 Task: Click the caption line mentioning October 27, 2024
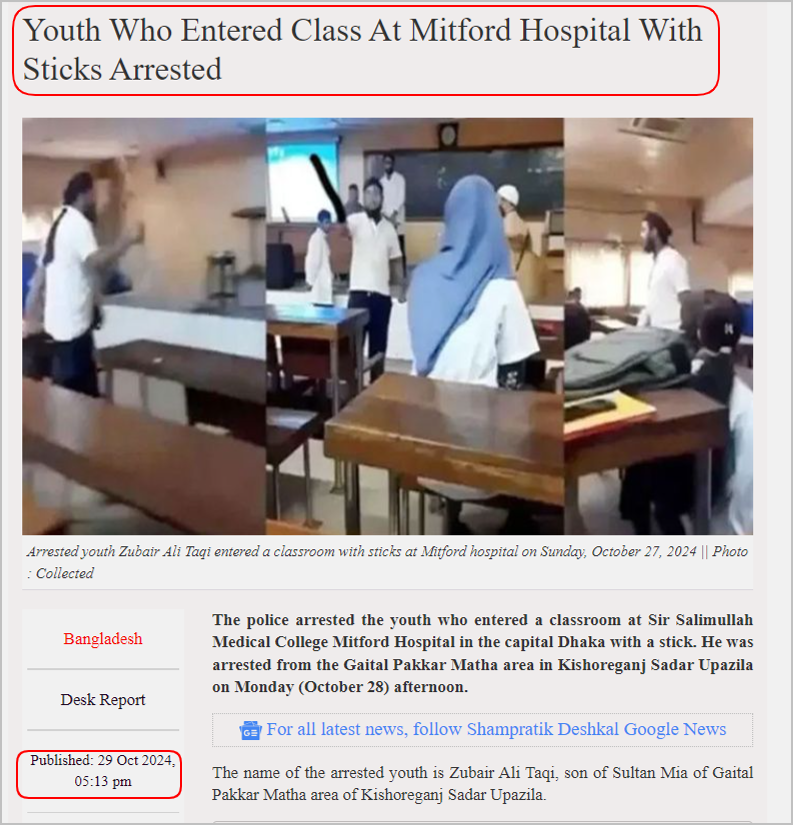pos(387,551)
